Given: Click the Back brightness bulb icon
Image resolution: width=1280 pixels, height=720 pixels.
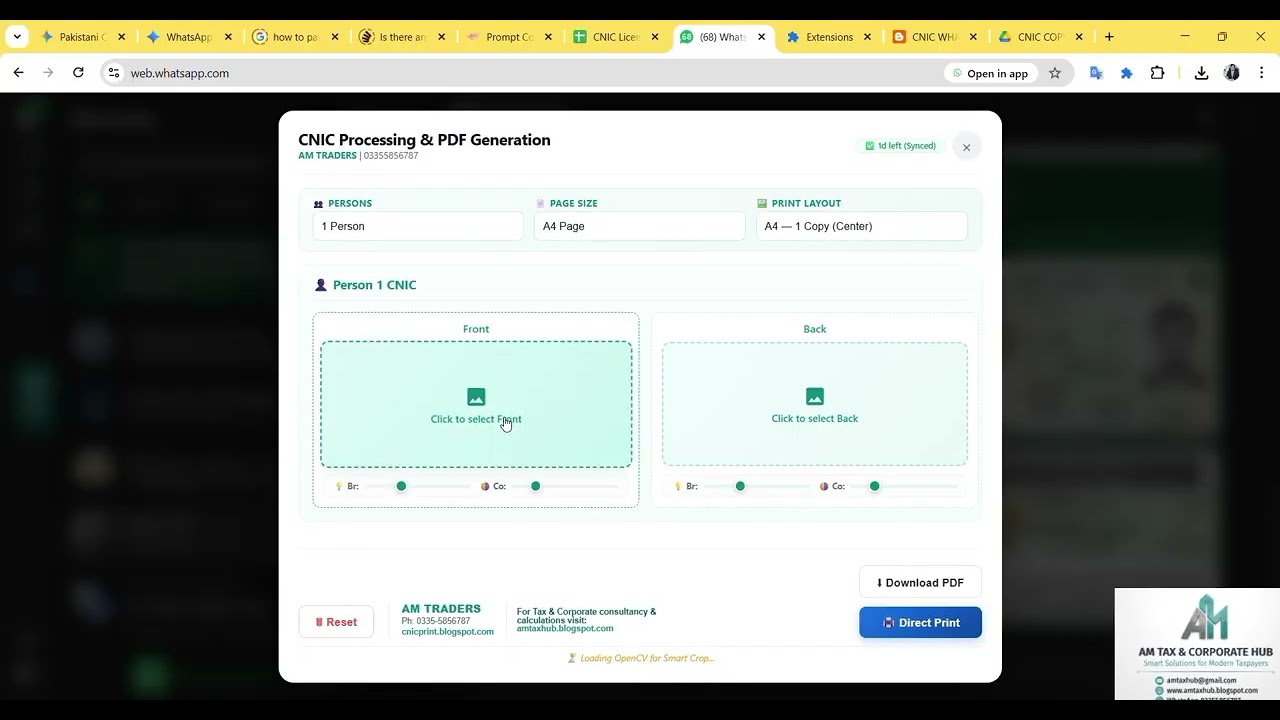Looking at the screenshot, I should click(x=678, y=486).
